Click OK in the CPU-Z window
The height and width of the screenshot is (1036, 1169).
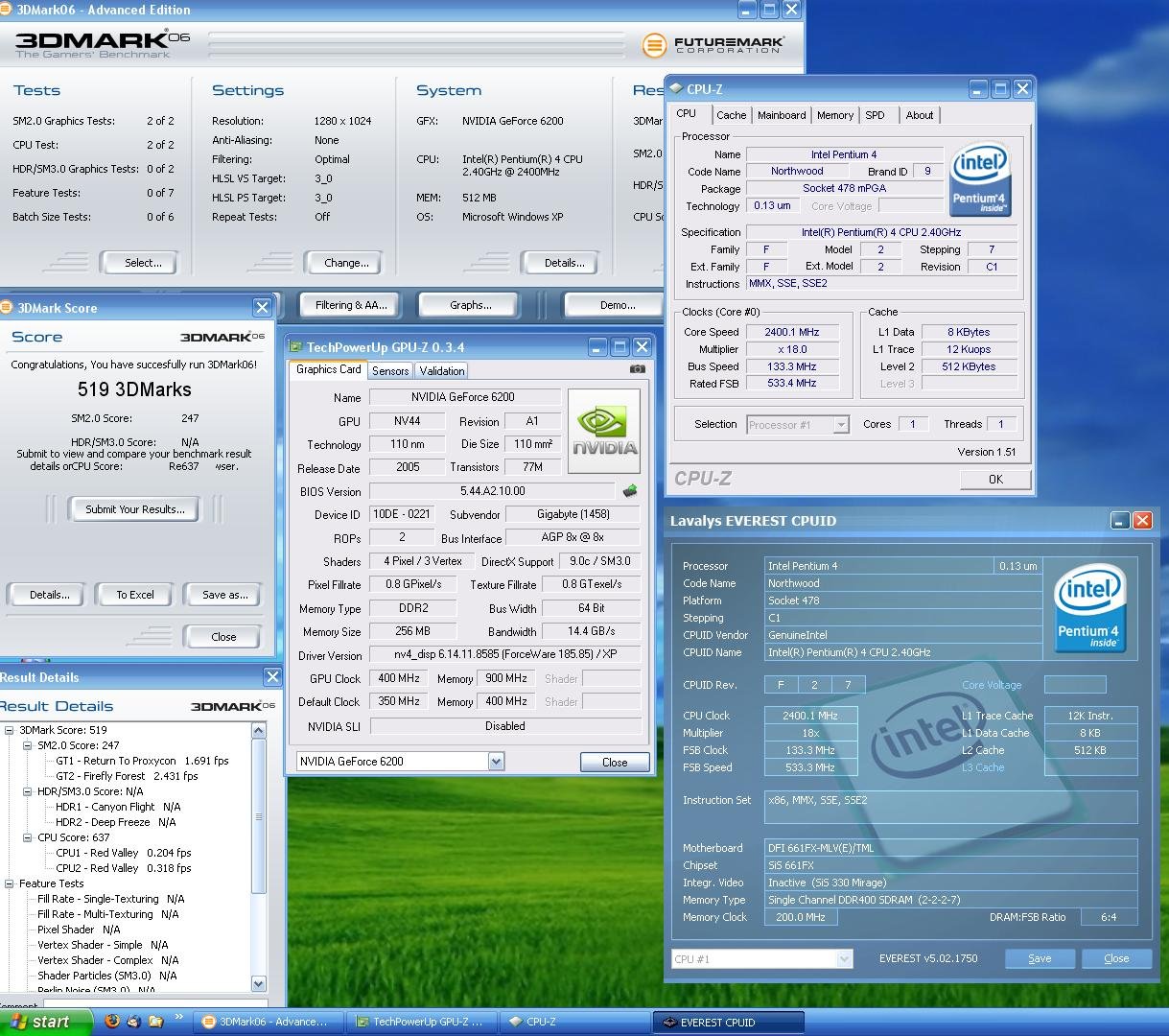tap(995, 479)
